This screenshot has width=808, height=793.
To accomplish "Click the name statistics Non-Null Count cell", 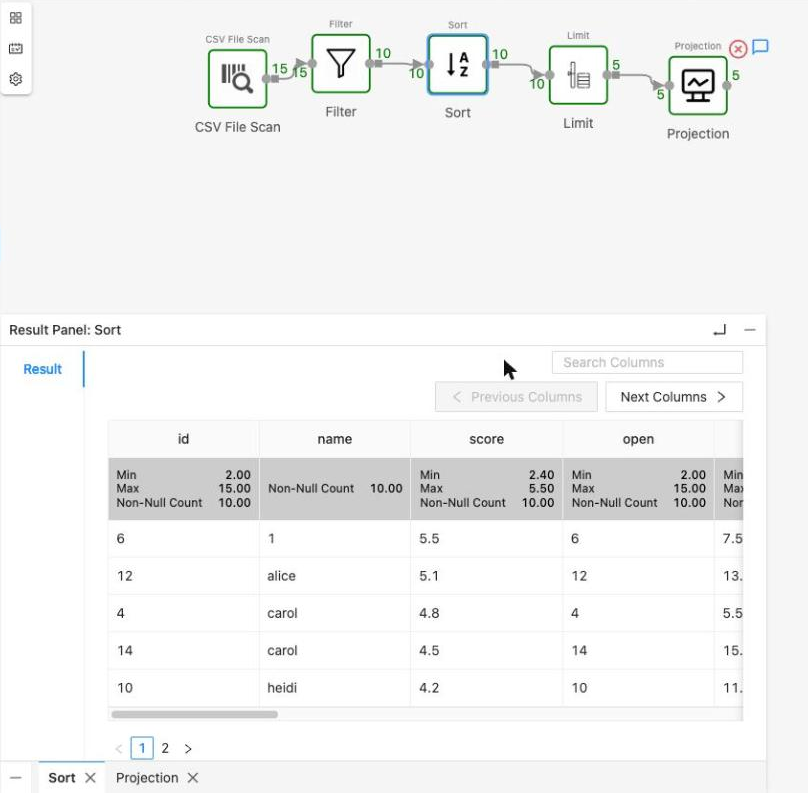I will [335, 488].
